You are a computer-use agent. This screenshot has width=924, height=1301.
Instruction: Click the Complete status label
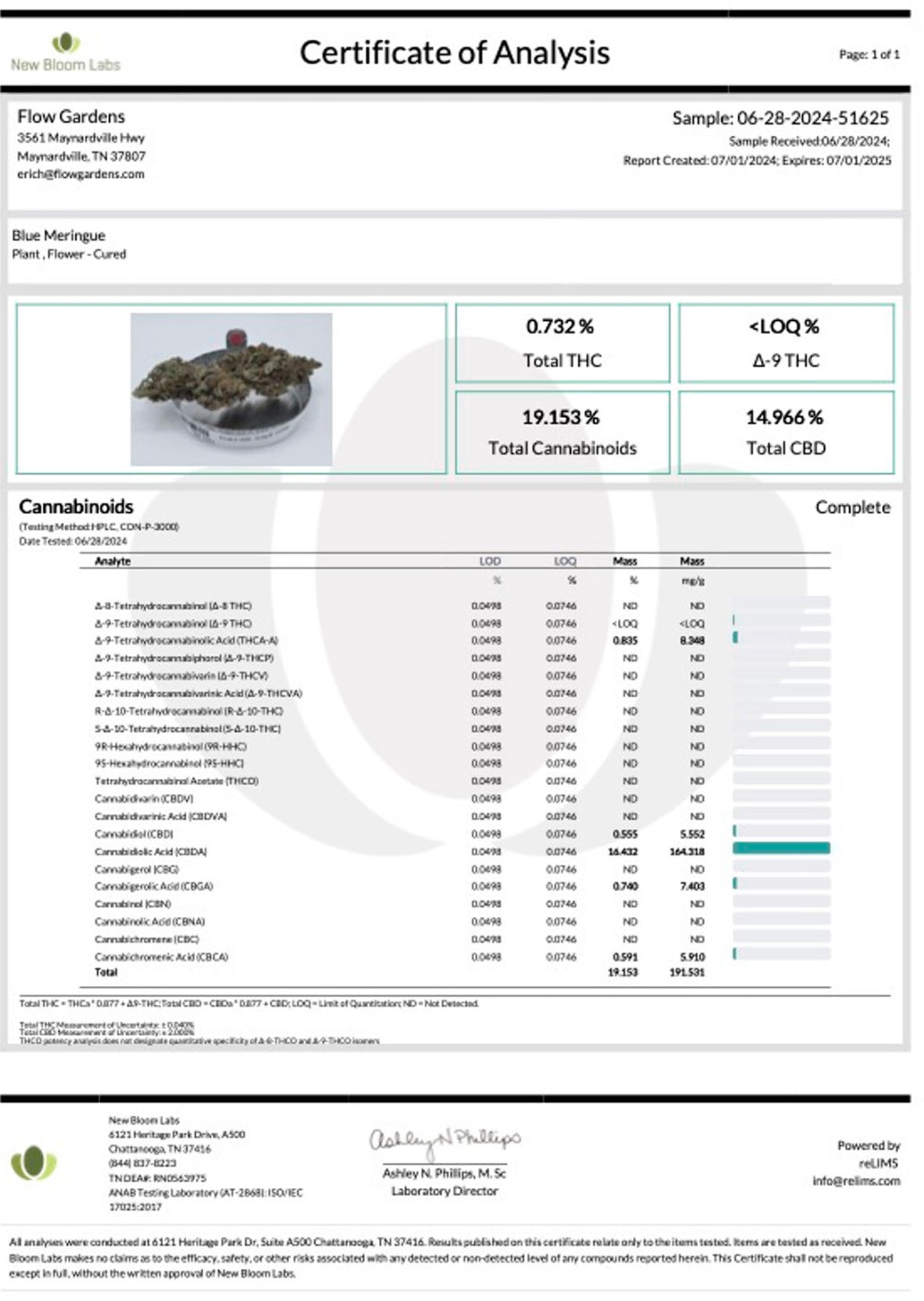point(853,507)
